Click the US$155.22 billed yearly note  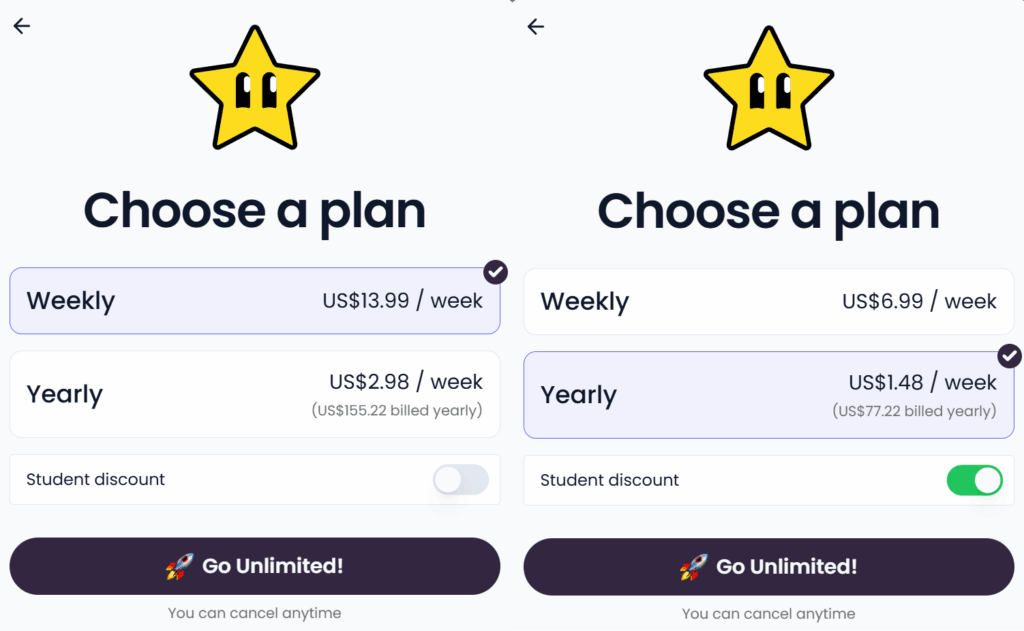coord(396,410)
